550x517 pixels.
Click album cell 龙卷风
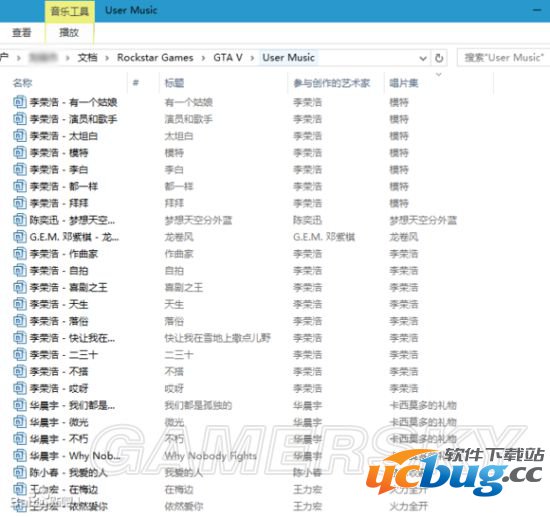(404, 237)
